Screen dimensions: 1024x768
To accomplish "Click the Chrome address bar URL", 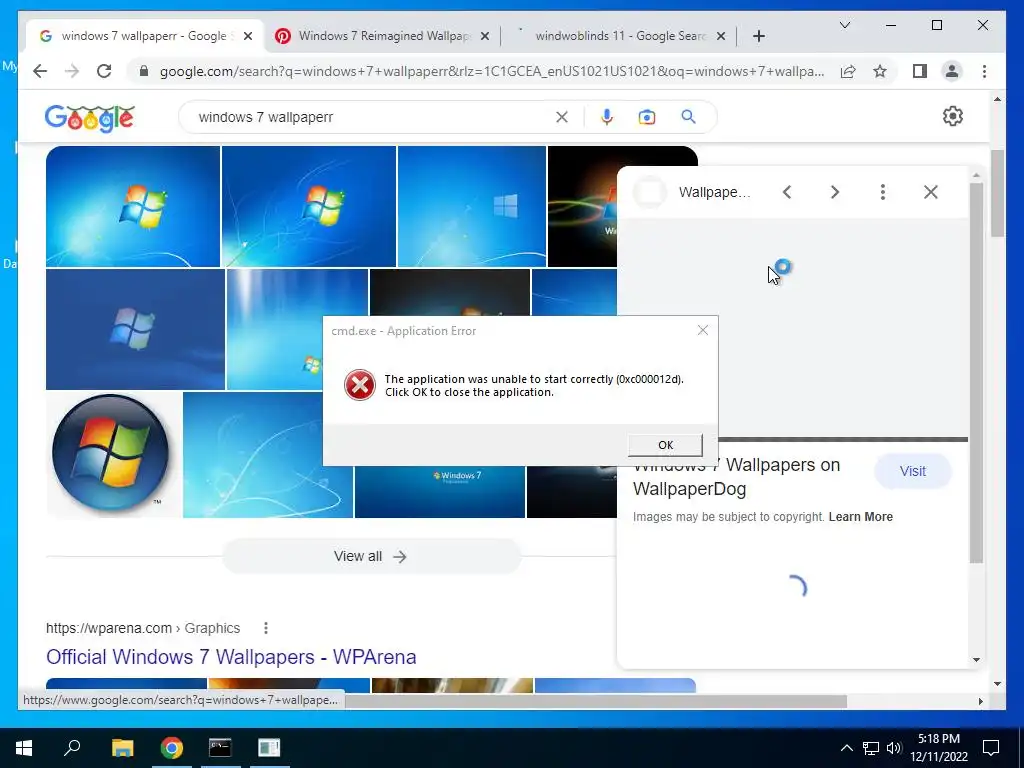I will [492, 71].
